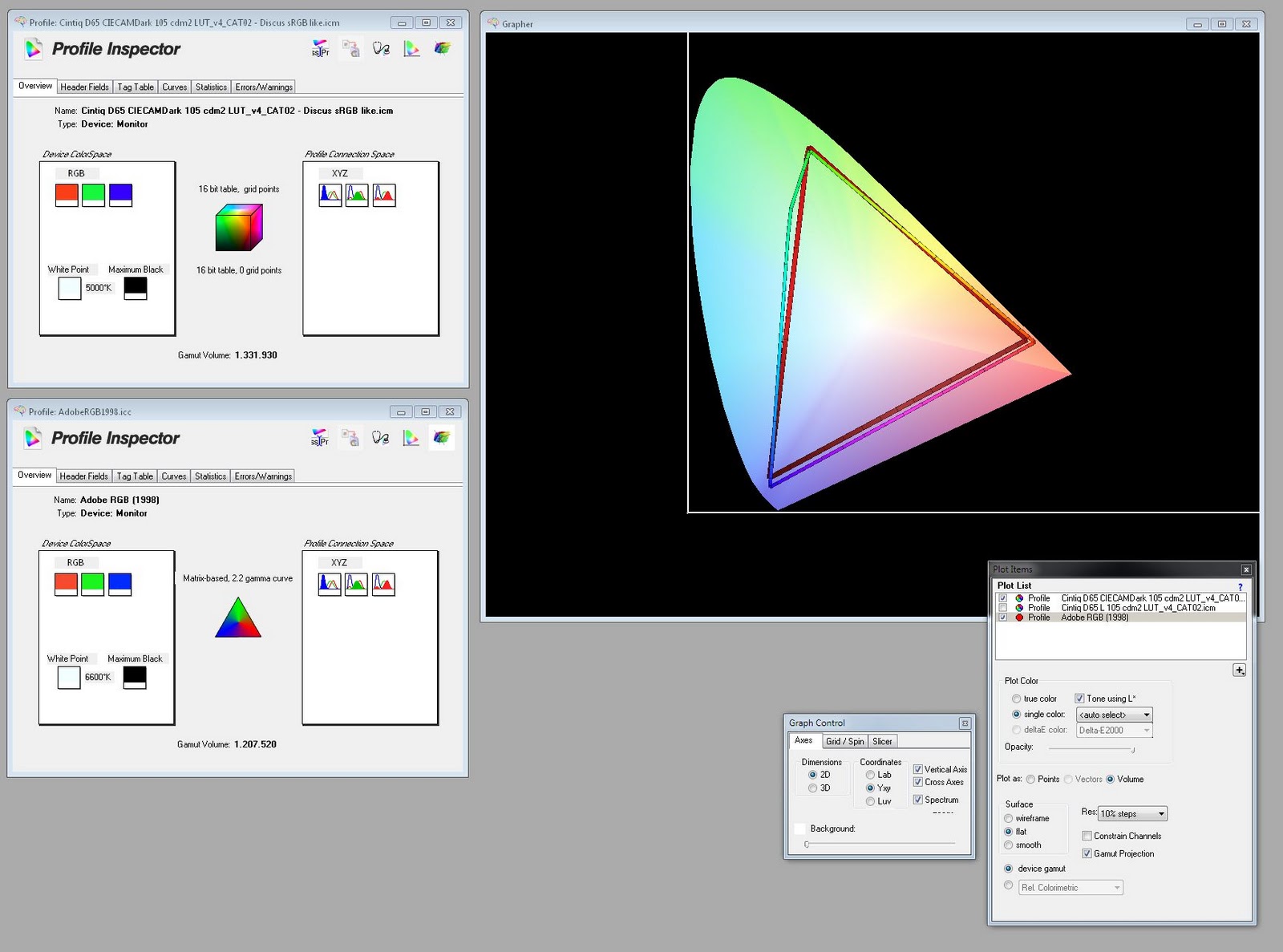This screenshot has width=1283, height=952.
Task: Open the 2D gamut plot icon in Profile Inspector
Action: coord(412,48)
